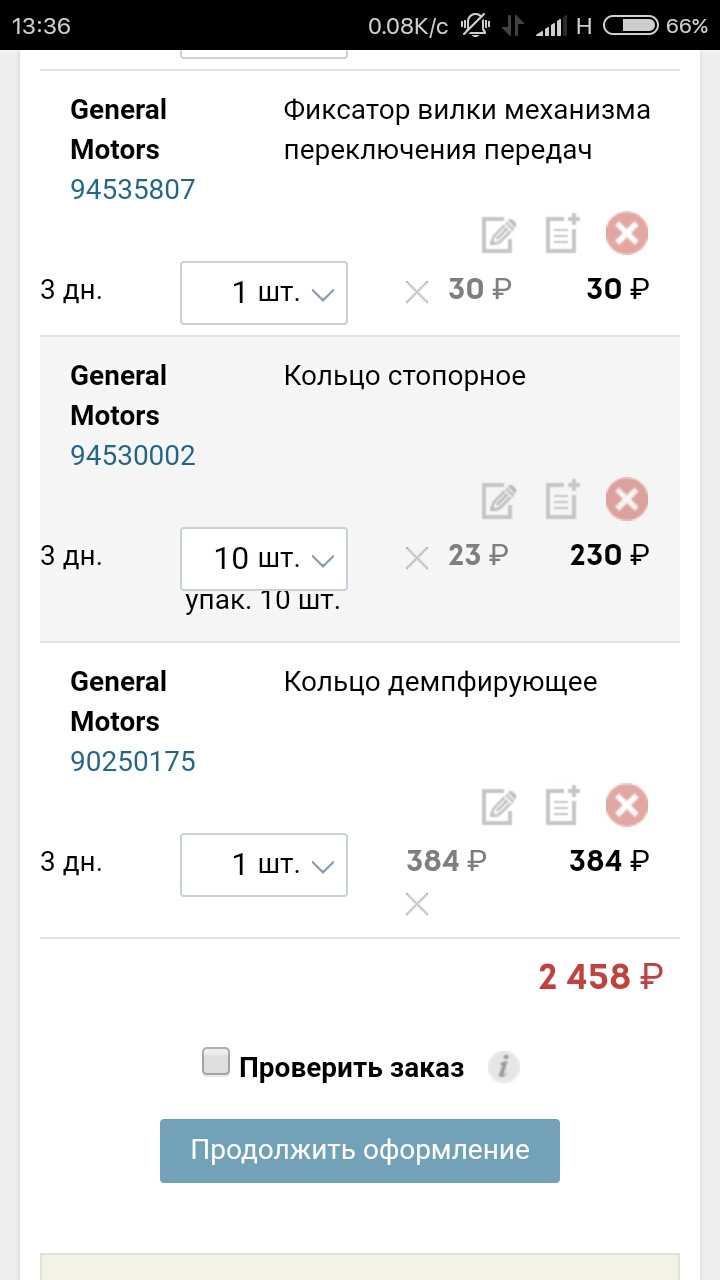Tap the battery indicator in status bar

tap(631, 26)
